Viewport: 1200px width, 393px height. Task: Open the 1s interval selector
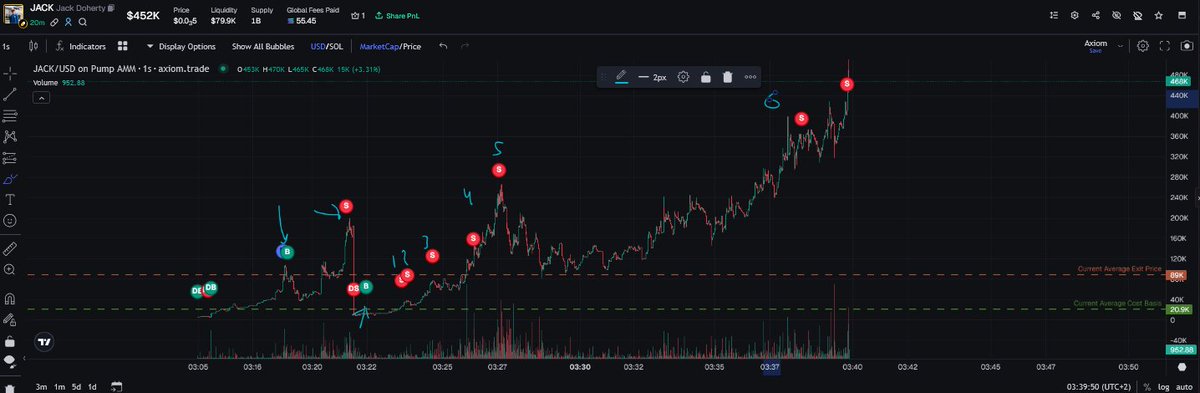(7, 46)
